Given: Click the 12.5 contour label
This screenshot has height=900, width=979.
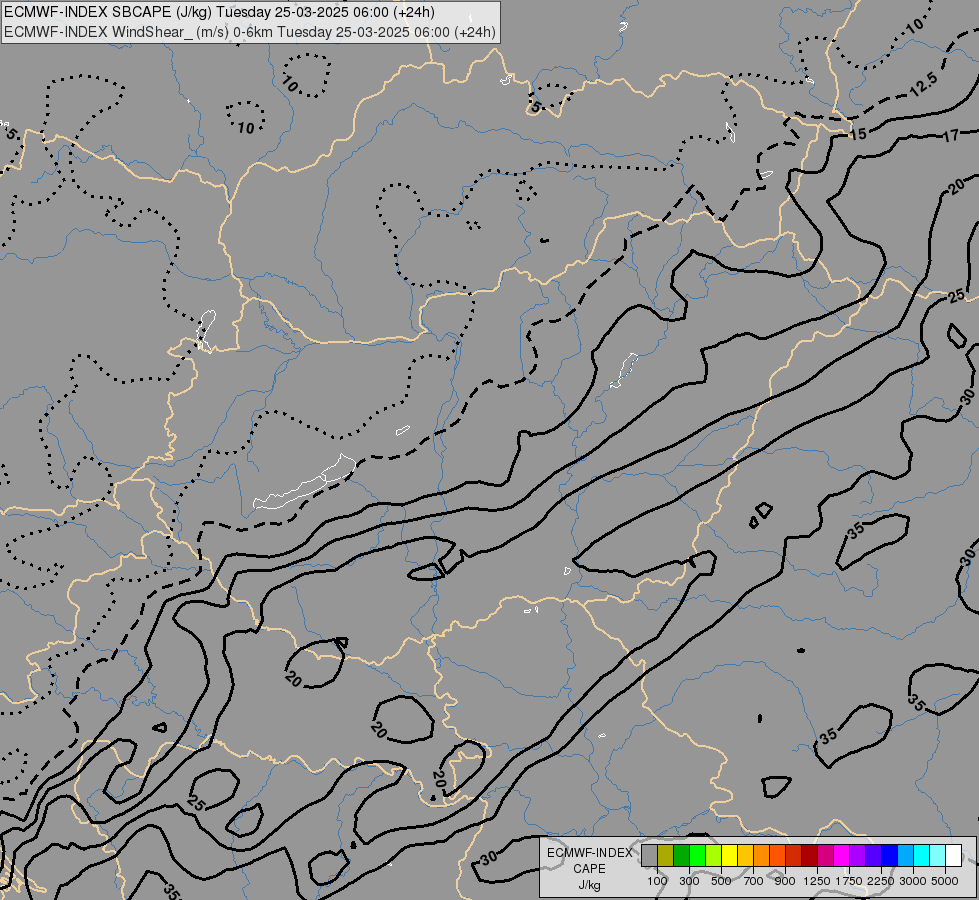Looking at the screenshot, I should pyautogui.click(x=923, y=84).
